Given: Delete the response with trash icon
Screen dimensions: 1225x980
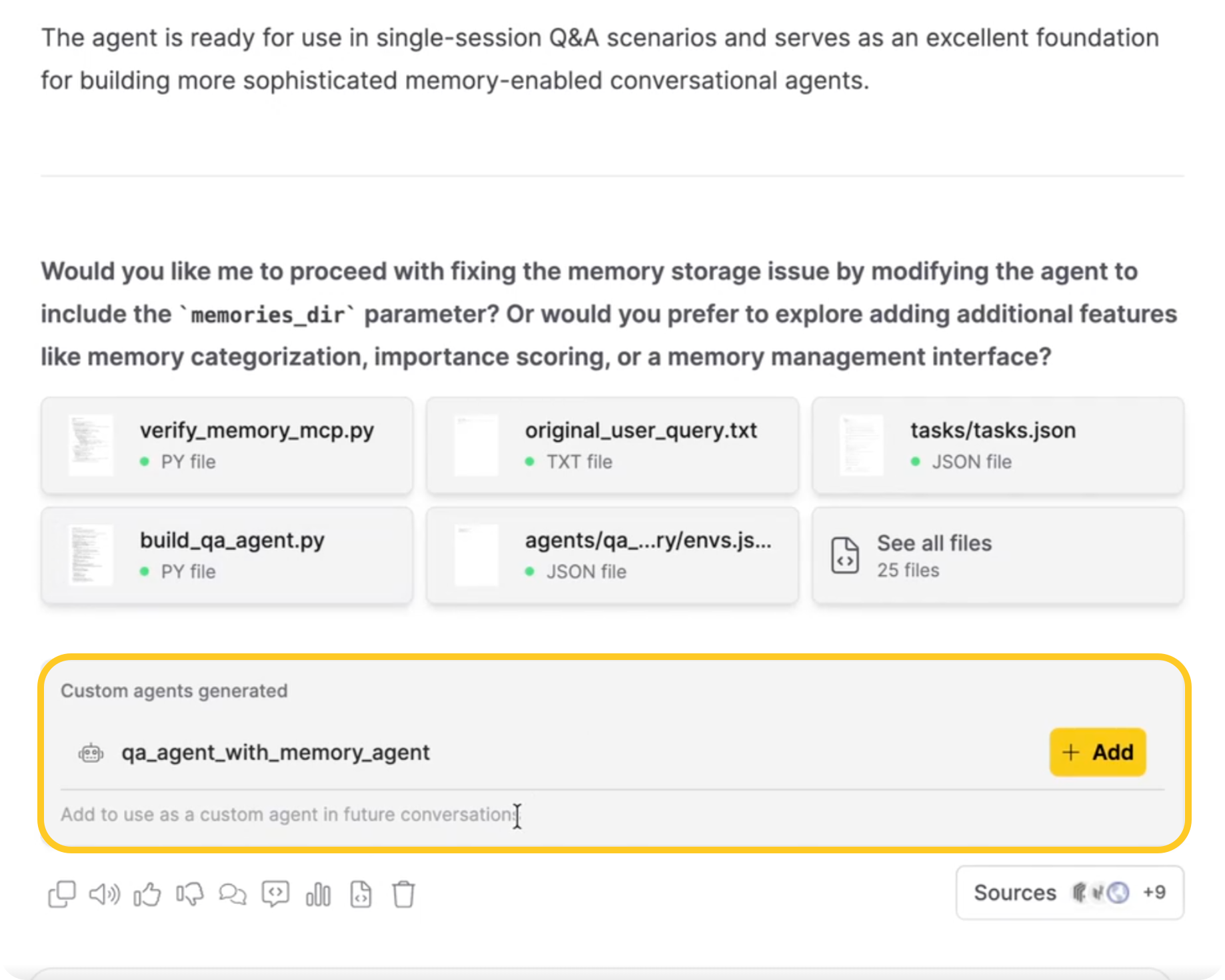Looking at the screenshot, I should point(403,894).
